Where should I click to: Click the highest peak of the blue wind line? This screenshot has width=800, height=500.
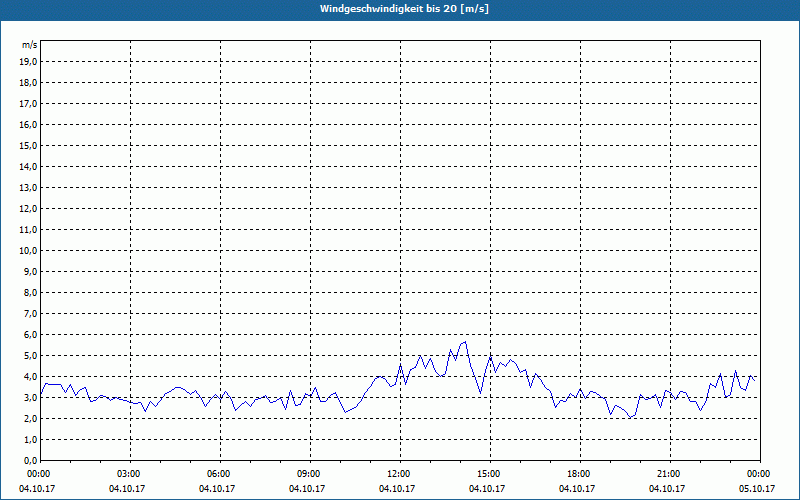click(x=465, y=342)
